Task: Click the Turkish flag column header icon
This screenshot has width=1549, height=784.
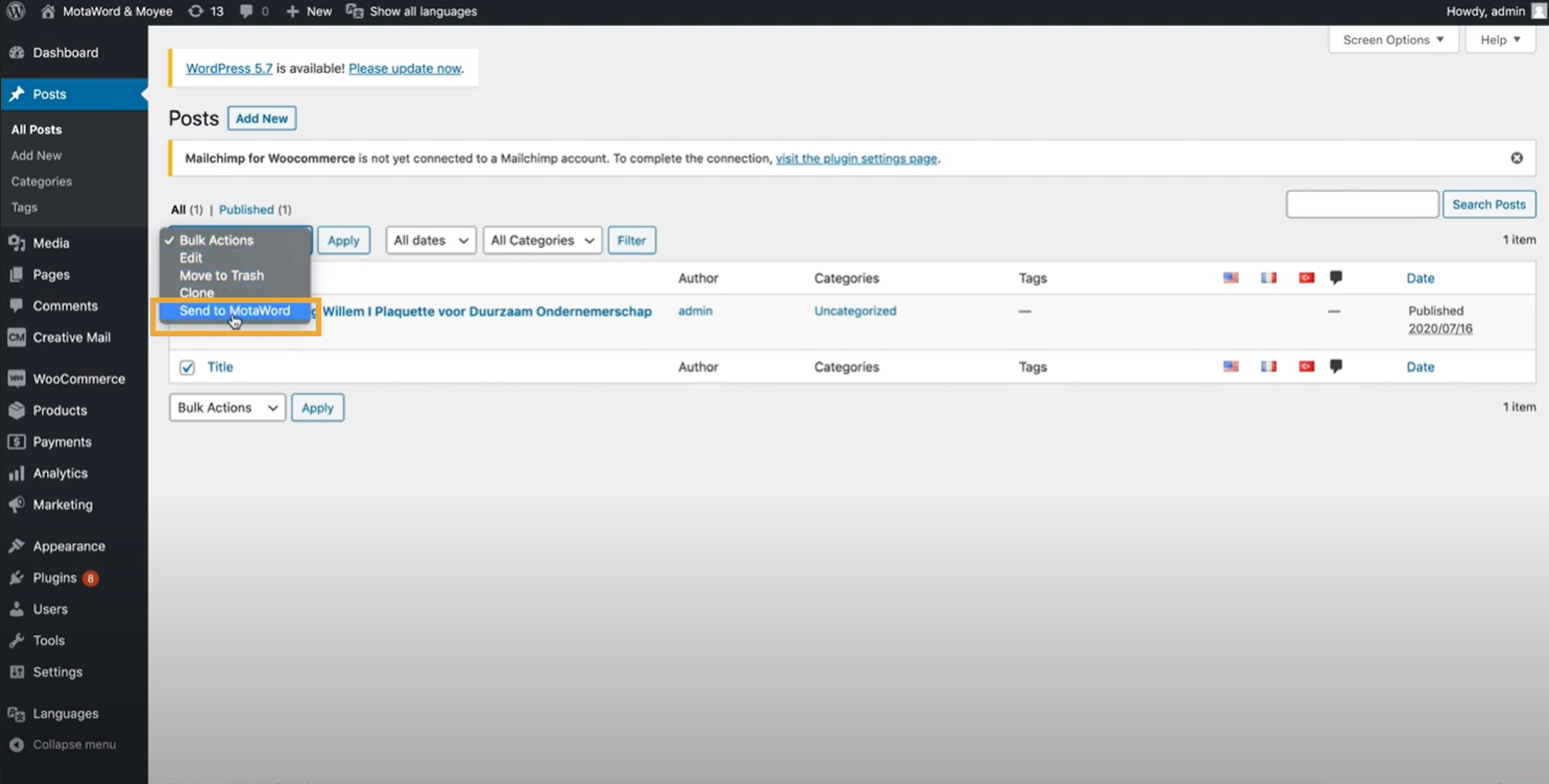Action: pyautogui.click(x=1306, y=277)
